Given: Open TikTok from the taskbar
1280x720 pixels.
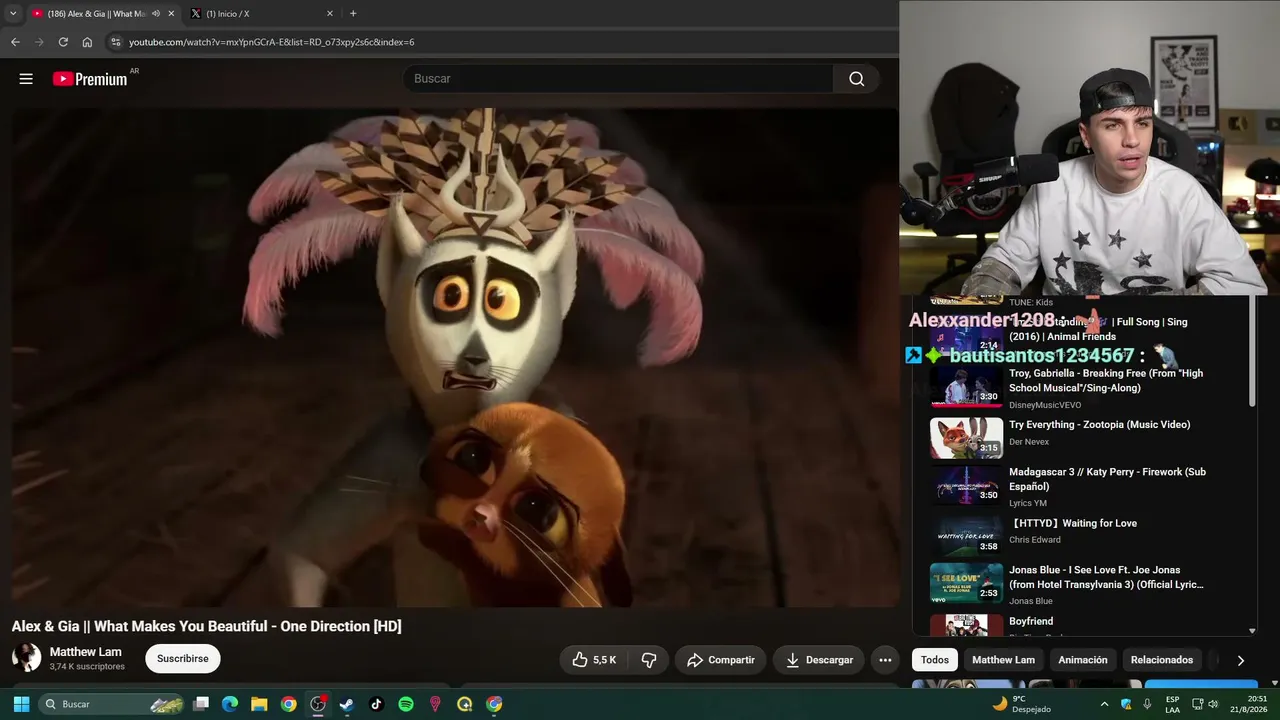Looking at the screenshot, I should tap(376, 704).
